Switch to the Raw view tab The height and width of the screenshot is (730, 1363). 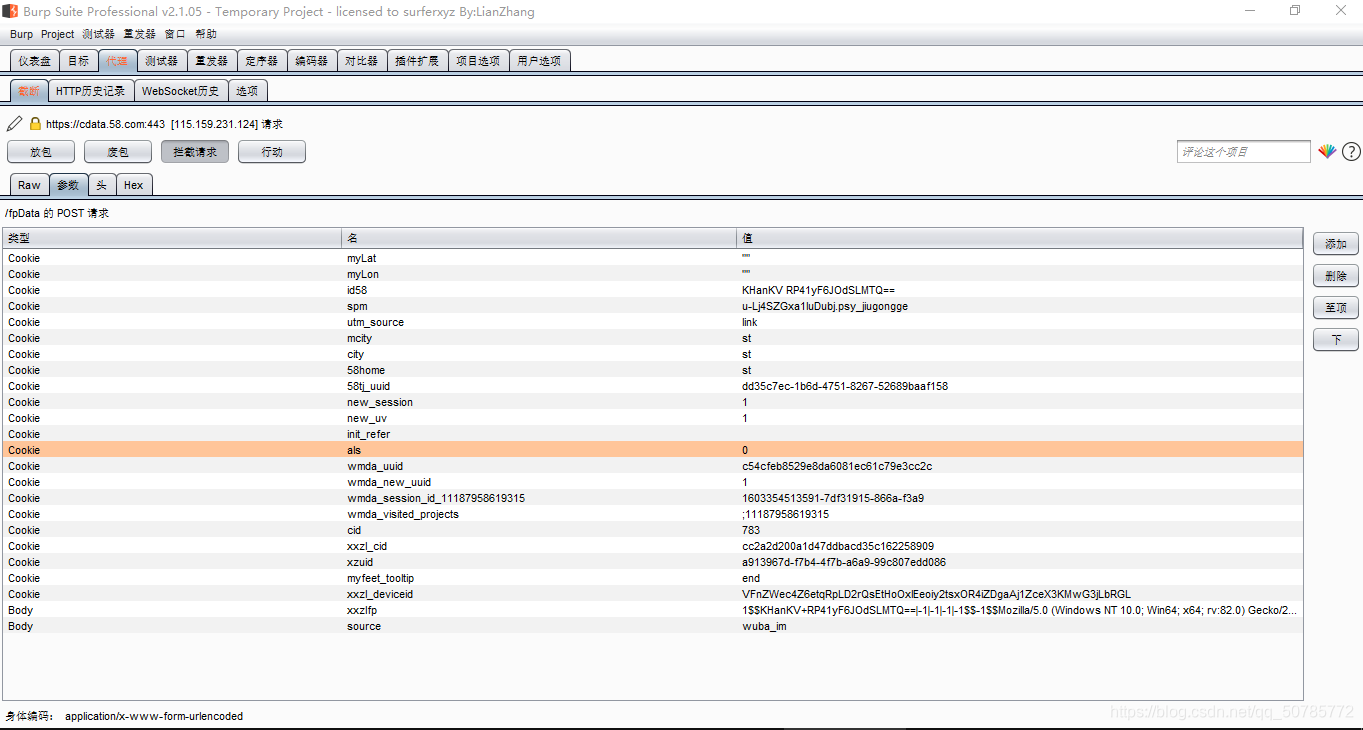[x=29, y=185]
